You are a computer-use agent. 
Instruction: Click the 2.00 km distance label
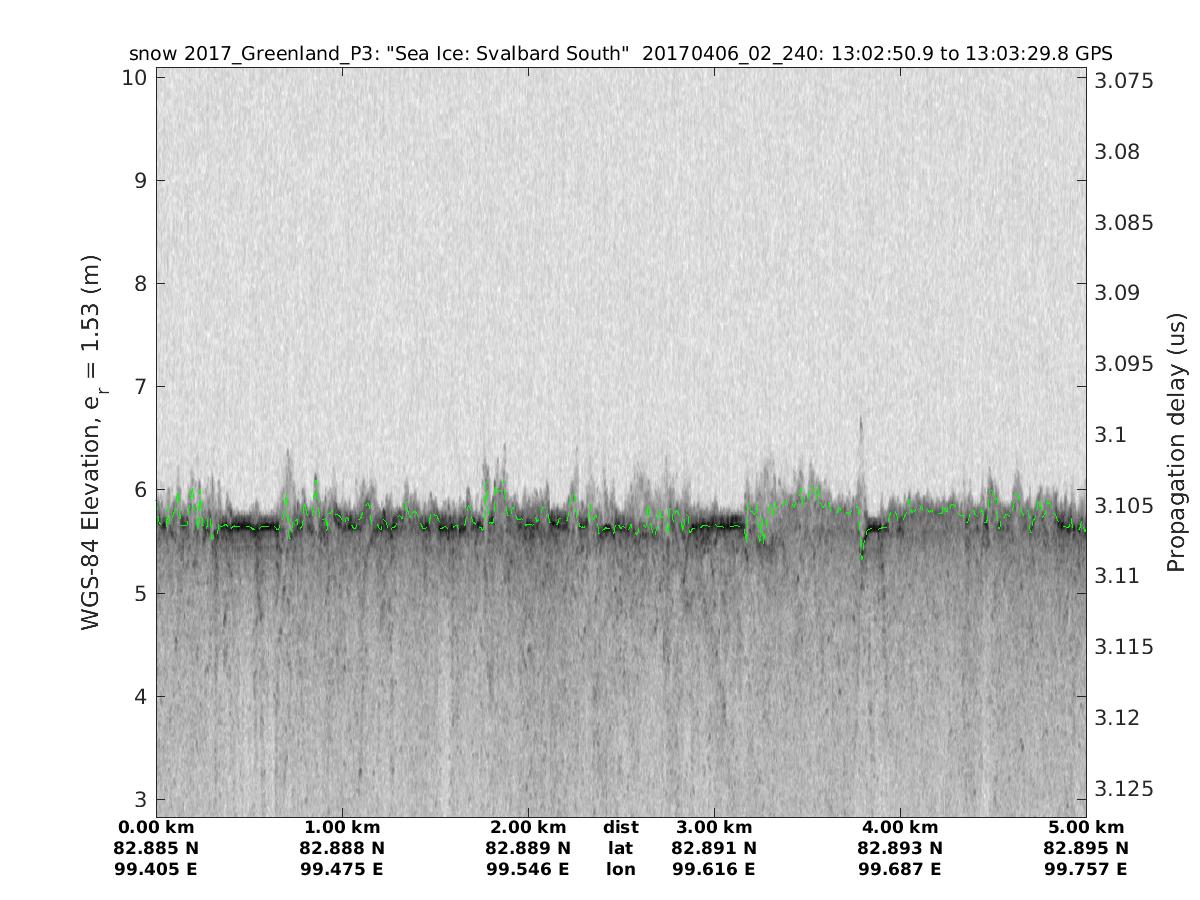[x=528, y=827]
